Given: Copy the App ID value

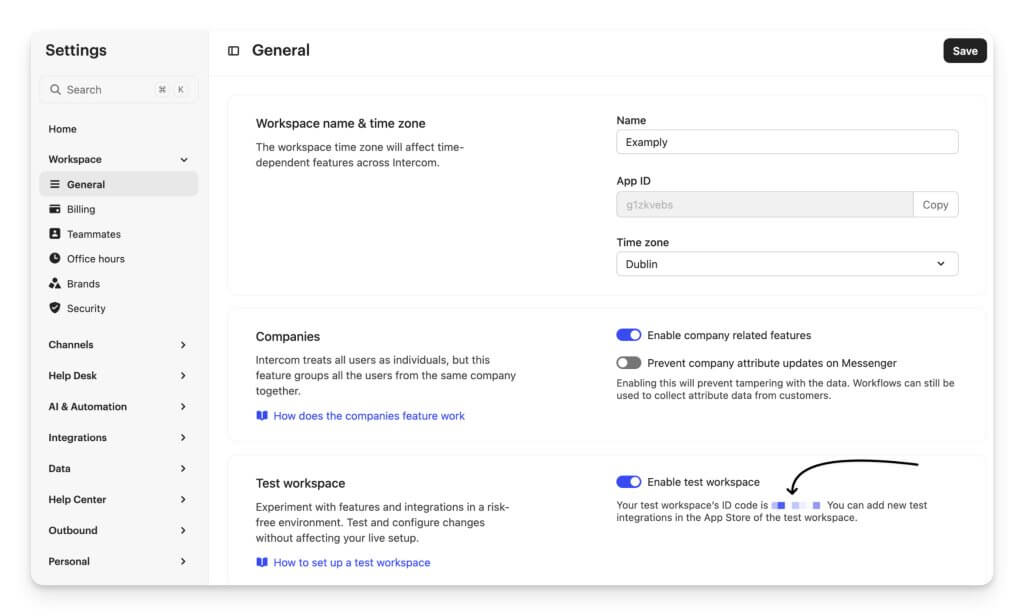Looking at the screenshot, I should (x=935, y=204).
